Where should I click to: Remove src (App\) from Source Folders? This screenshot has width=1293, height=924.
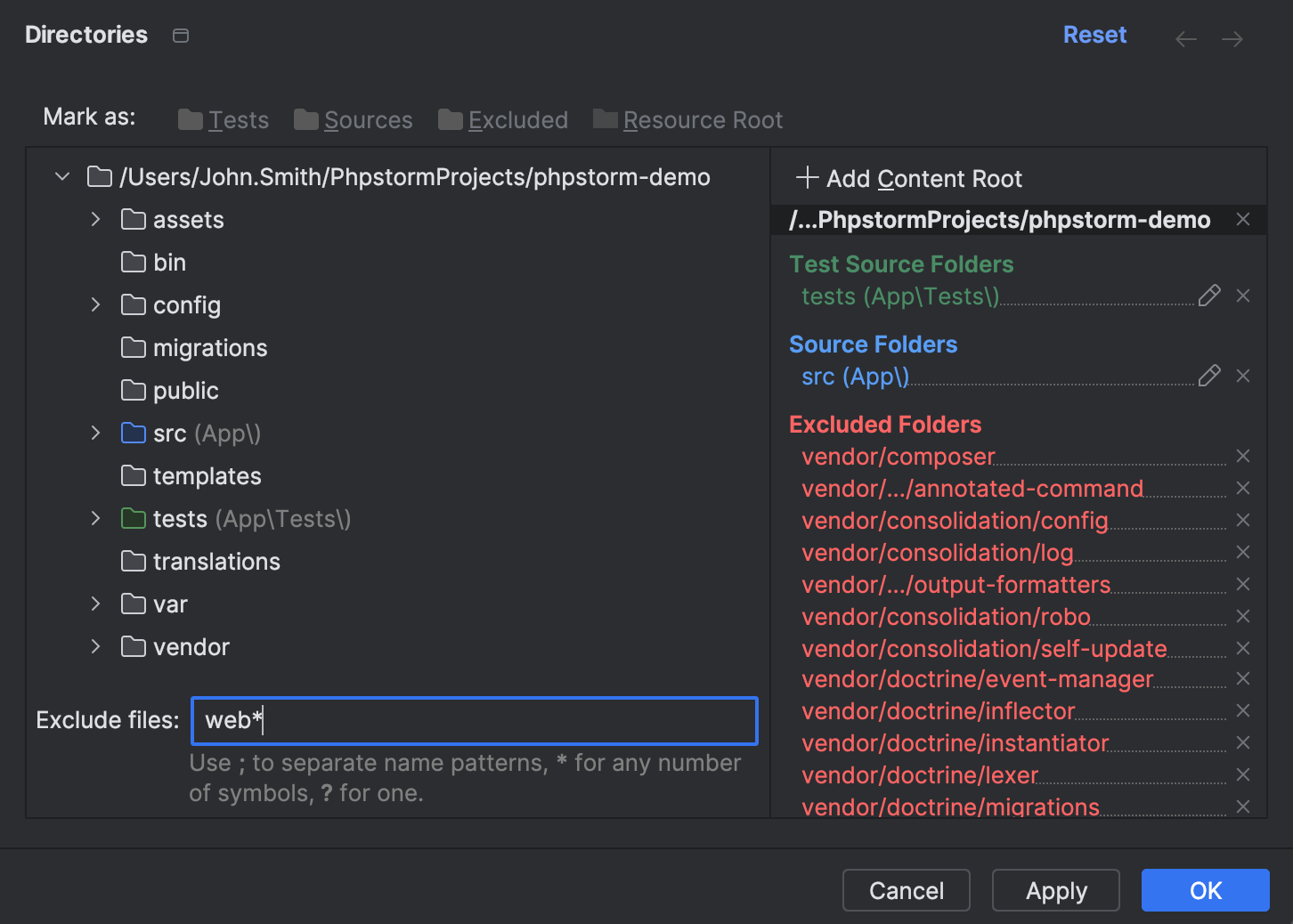(1243, 376)
